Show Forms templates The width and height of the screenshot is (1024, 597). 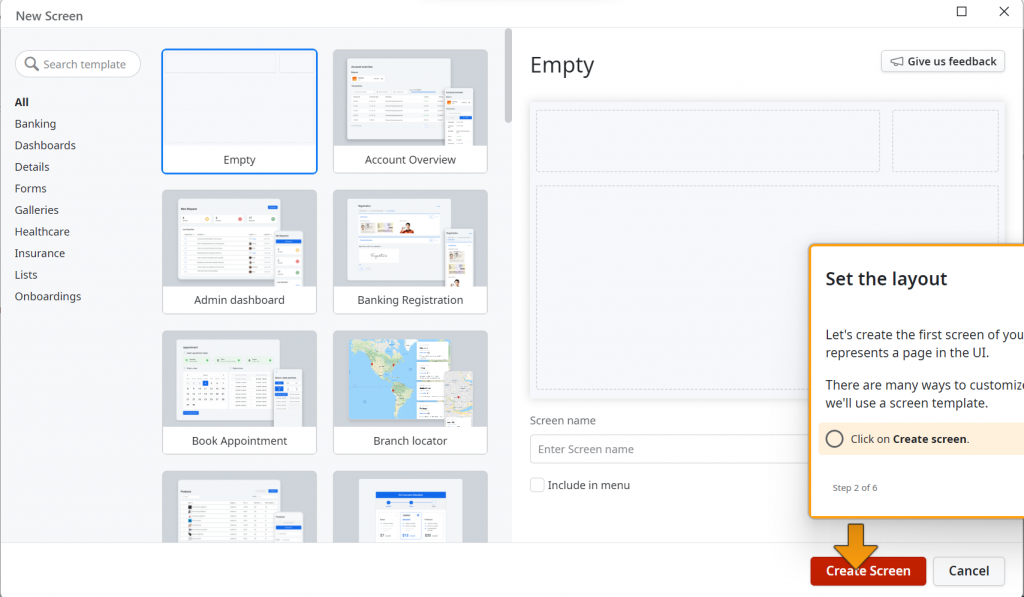31,188
